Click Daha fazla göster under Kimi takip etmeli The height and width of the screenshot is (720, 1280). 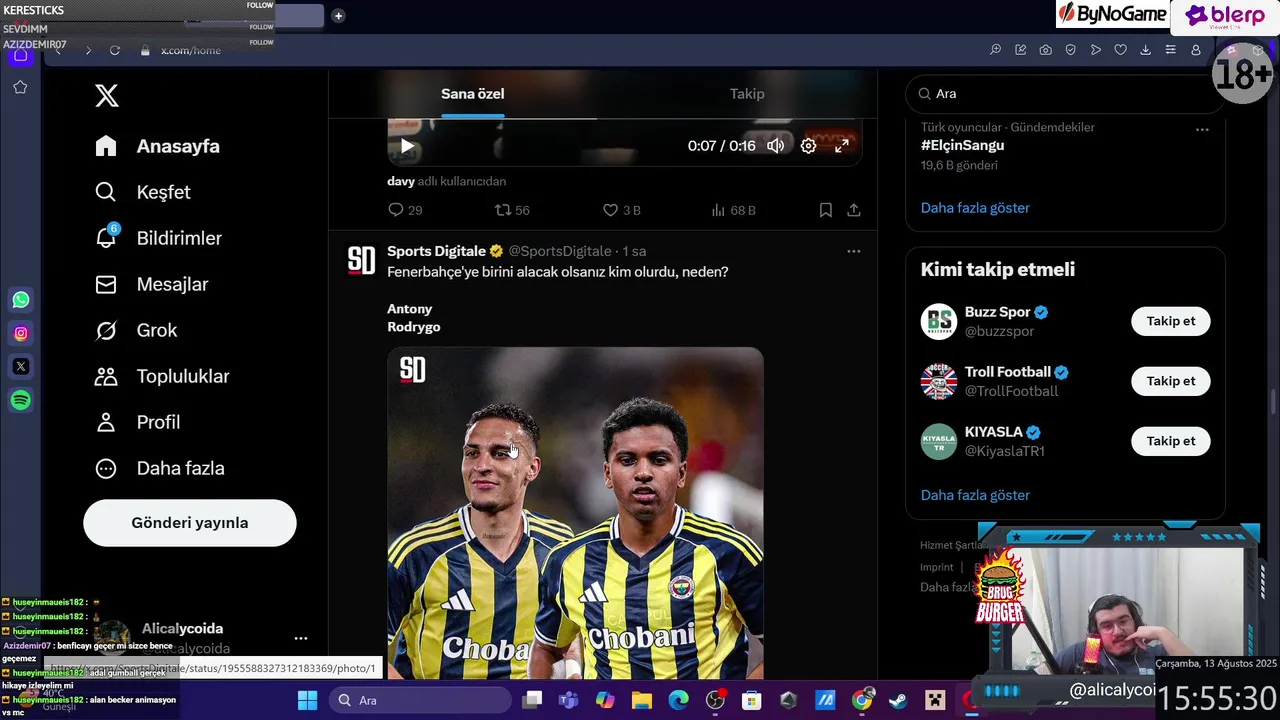[975, 495]
